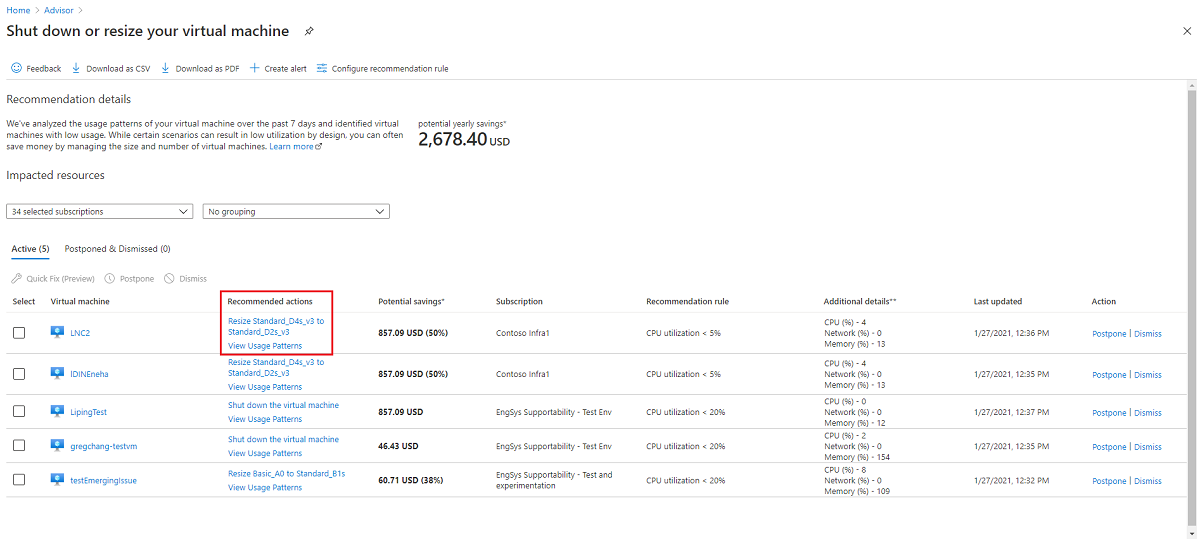Image resolution: width=1200 pixels, height=539 pixels.
Task: Open LNC2 virtual machine link
Action: tap(80, 333)
